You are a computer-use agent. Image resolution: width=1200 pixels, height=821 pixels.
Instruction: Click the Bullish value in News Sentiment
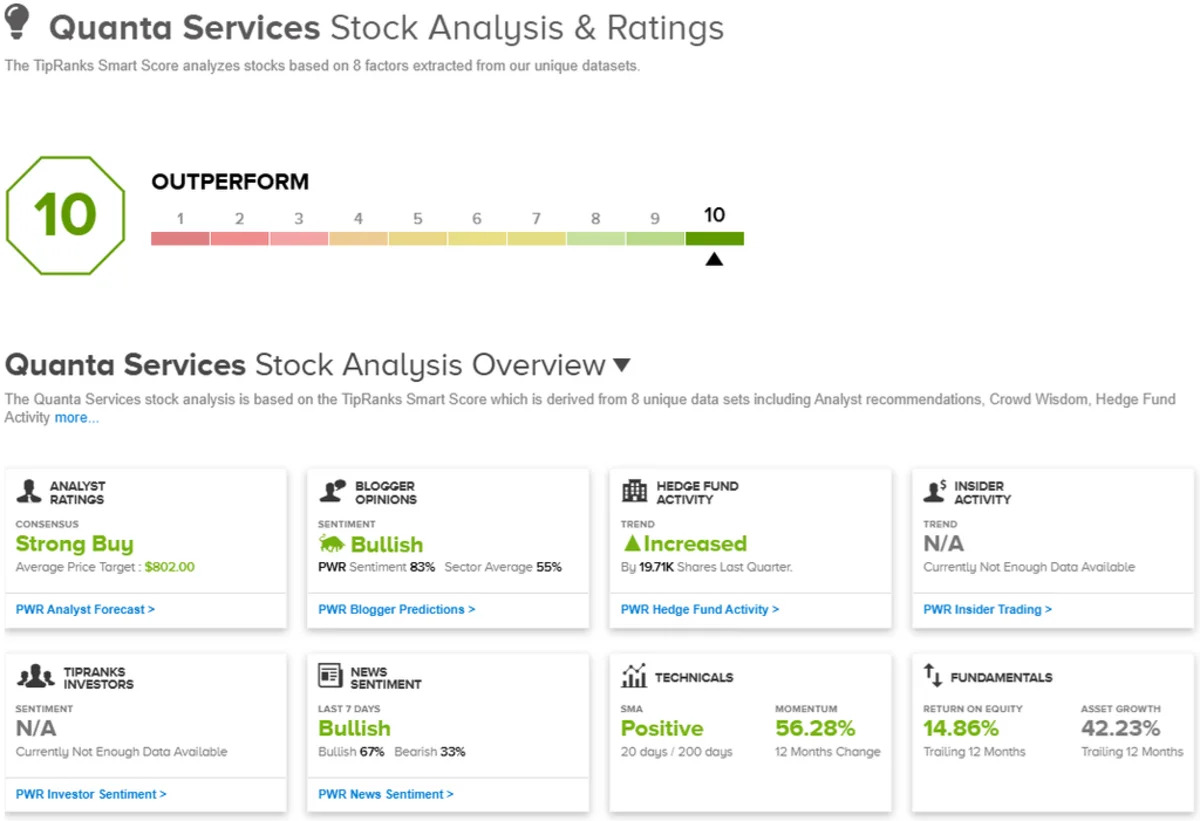[355, 729]
